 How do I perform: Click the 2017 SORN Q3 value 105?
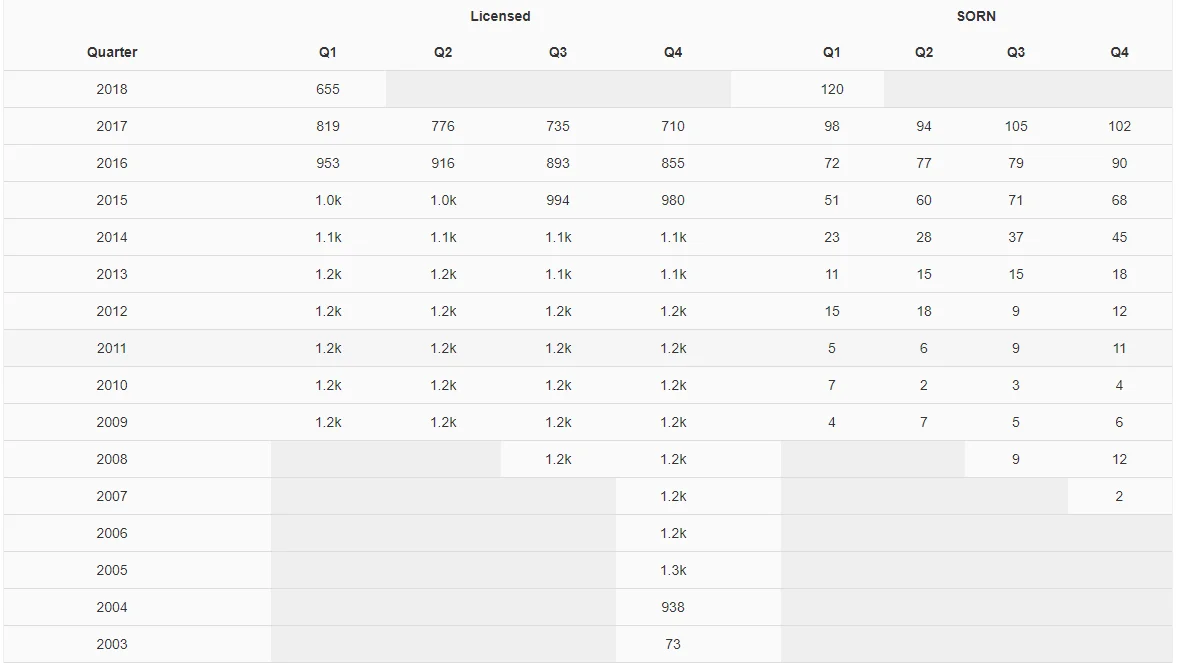coord(1016,127)
